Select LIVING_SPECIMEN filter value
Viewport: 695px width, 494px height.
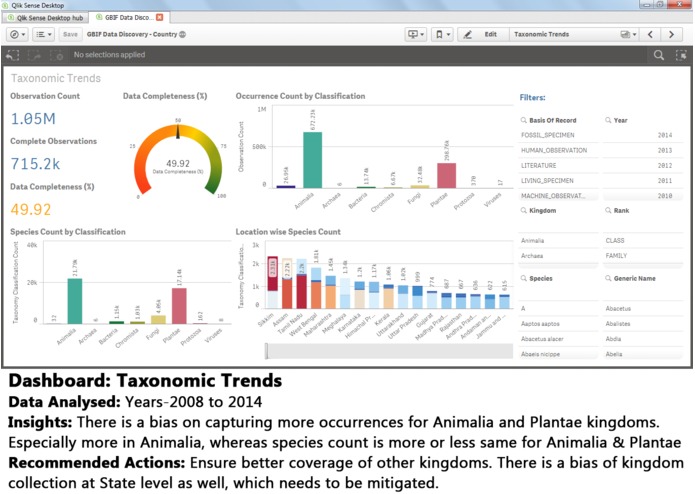click(x=558, y=180)
